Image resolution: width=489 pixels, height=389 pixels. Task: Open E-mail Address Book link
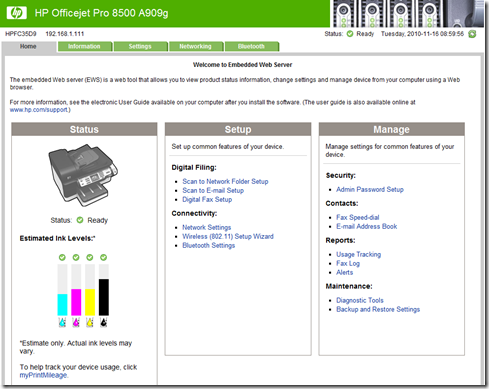[x=367, y=226]
